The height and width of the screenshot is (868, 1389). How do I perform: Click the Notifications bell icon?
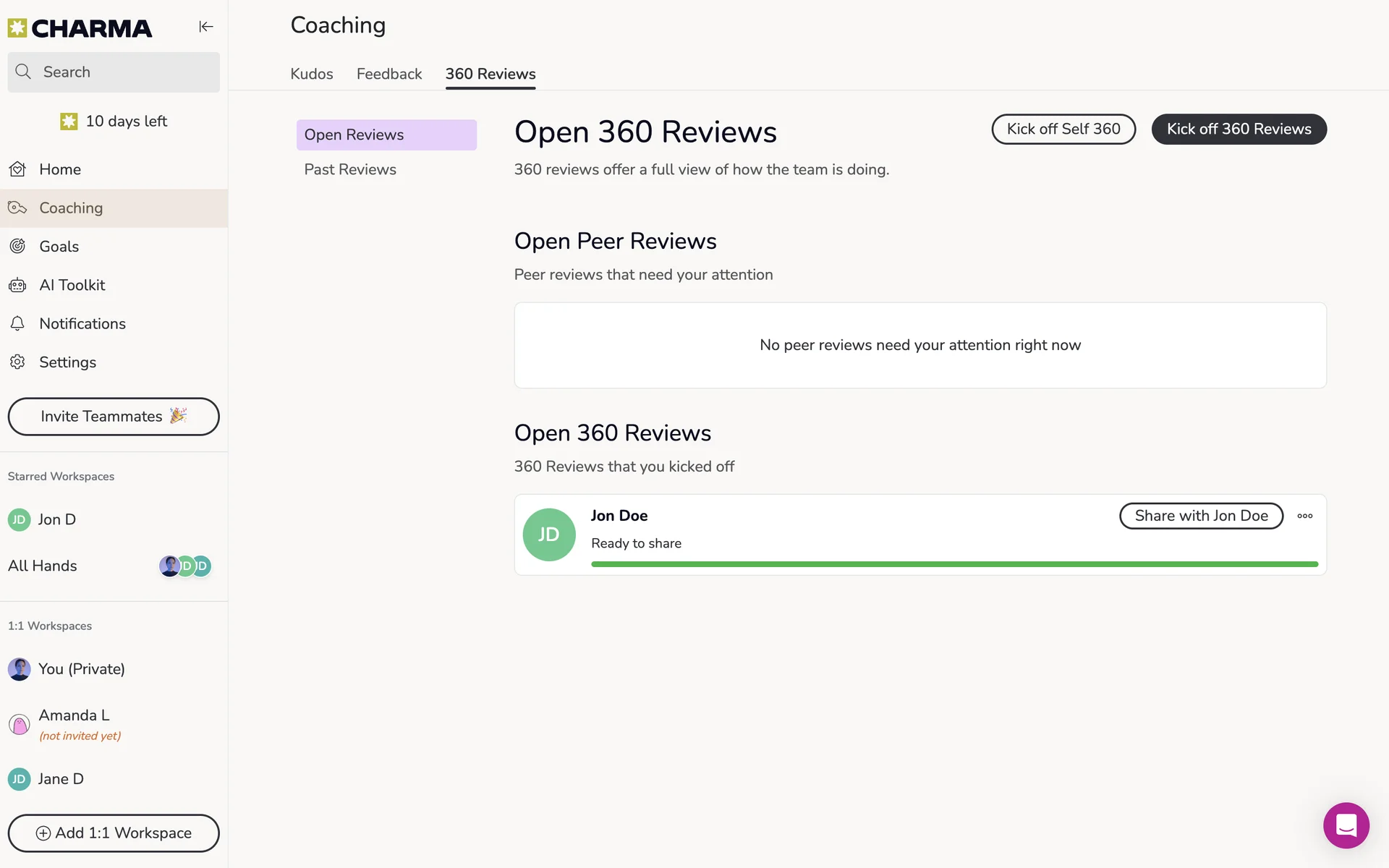[18, 323]
